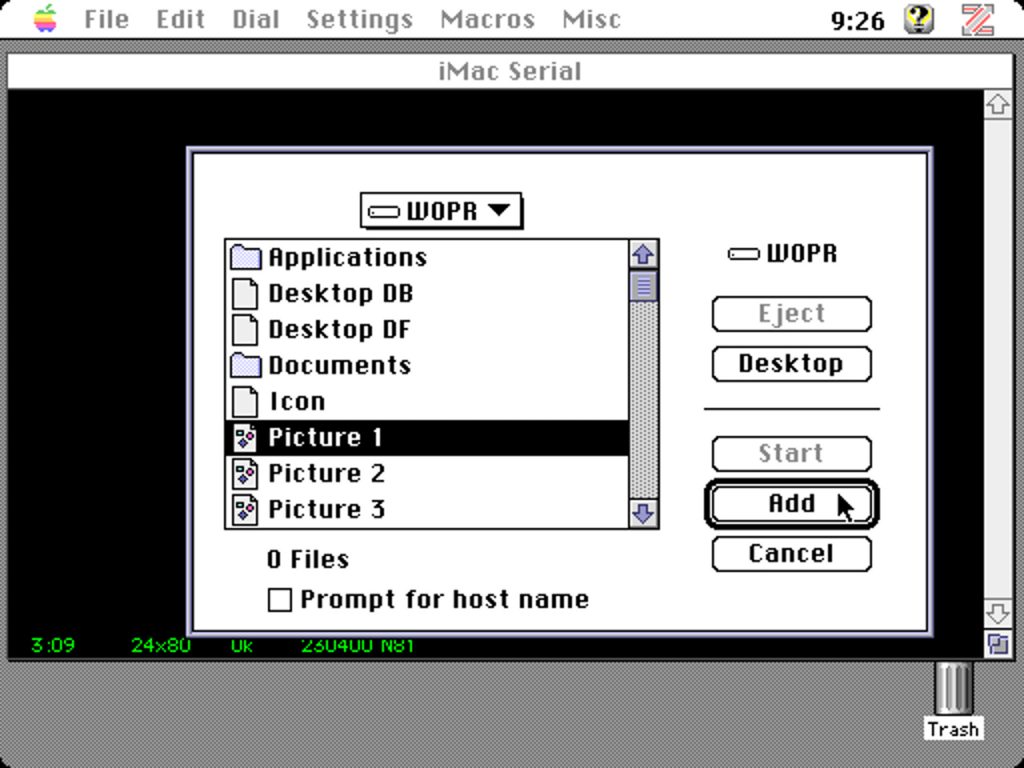Open the Apple menu icon
The image size is (1024, 768).
click(45, 19)
